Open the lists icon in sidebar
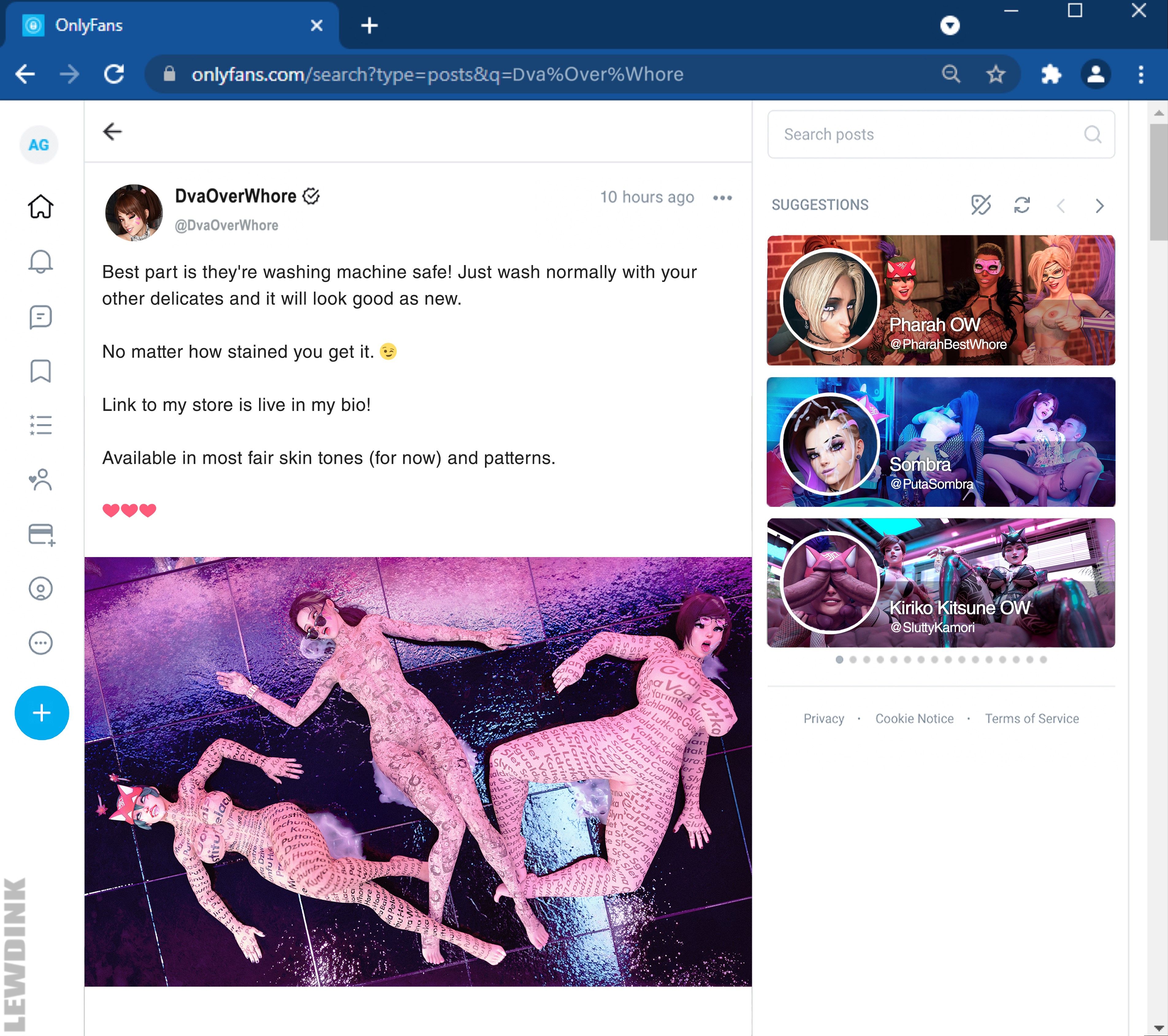 (x=40, y=425)
